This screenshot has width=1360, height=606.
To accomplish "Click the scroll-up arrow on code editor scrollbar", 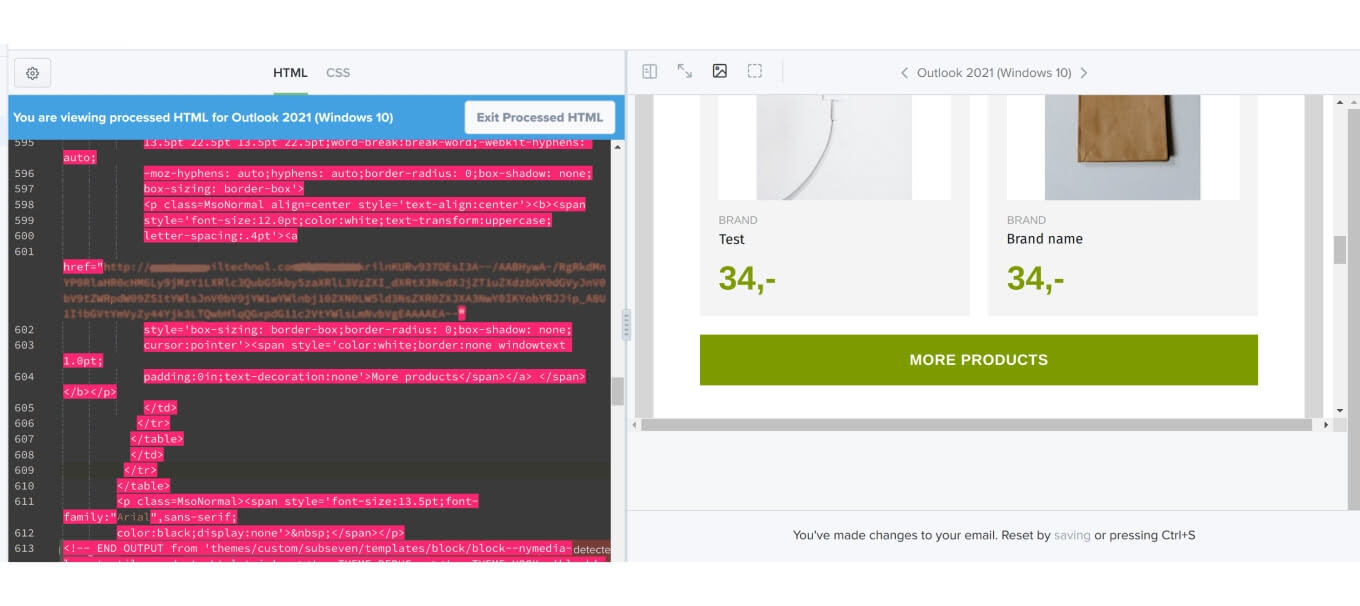I will 618,146.
